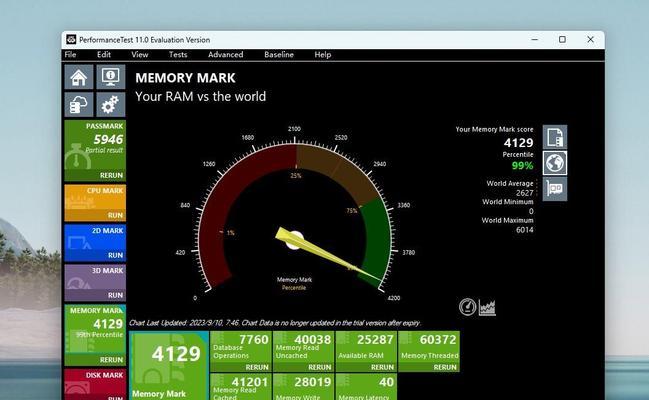Close the PerformanceTest window
The width and height of the screenshot is (649, 400).
click(591, 39)
